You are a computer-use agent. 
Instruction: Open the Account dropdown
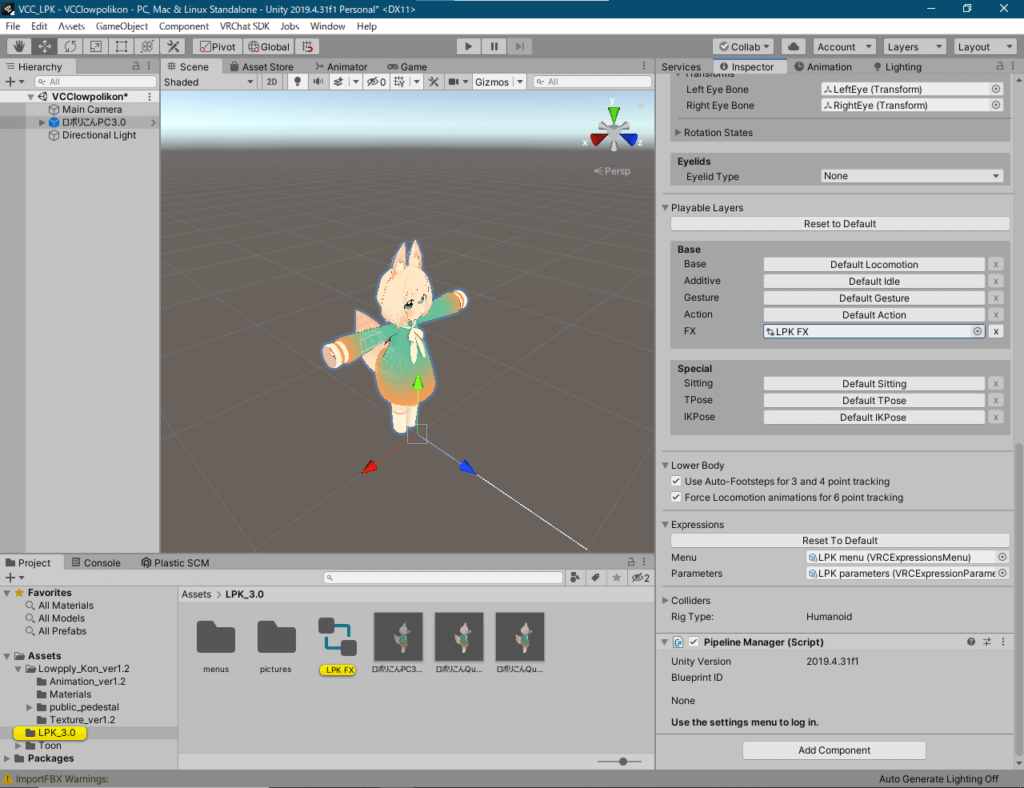point(844,46)
